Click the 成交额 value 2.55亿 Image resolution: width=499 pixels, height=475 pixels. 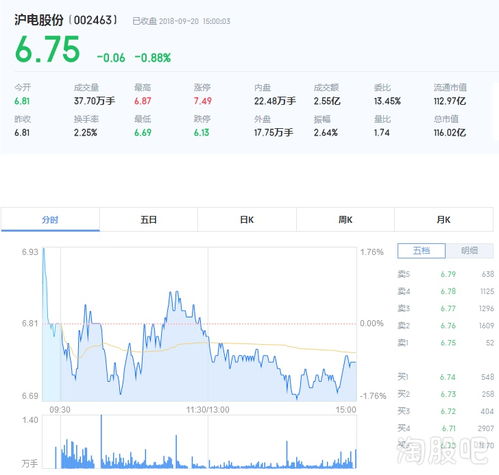tap(327, 101)
